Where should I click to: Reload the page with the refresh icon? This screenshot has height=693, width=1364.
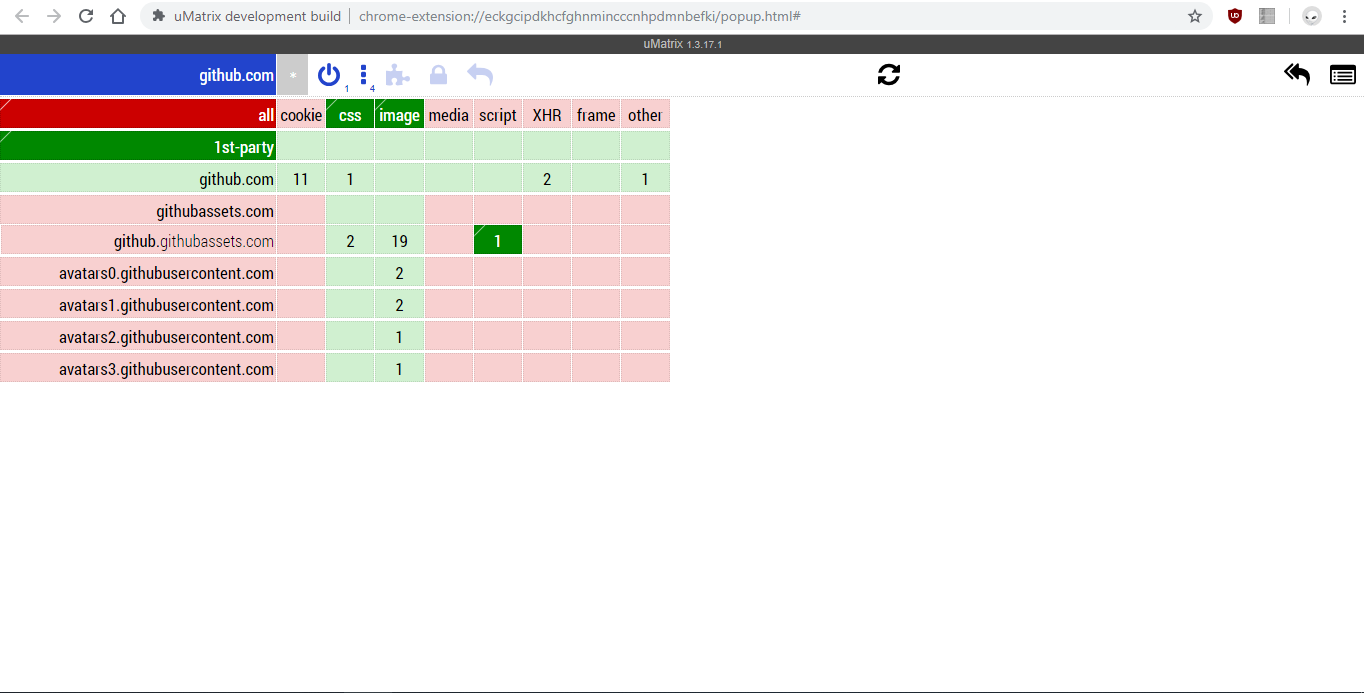(x=888, y=74)
